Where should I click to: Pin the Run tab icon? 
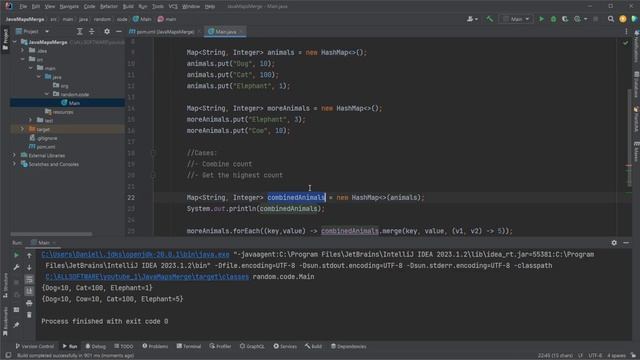16,325
